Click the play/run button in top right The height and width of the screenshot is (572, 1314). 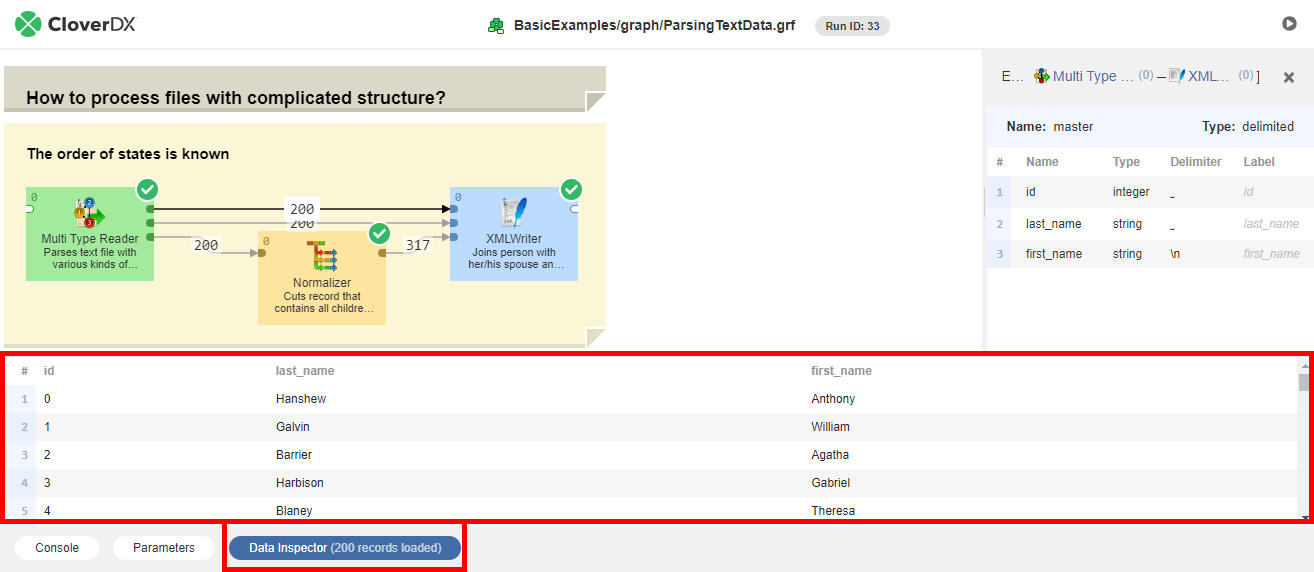tap(1289, 24)
